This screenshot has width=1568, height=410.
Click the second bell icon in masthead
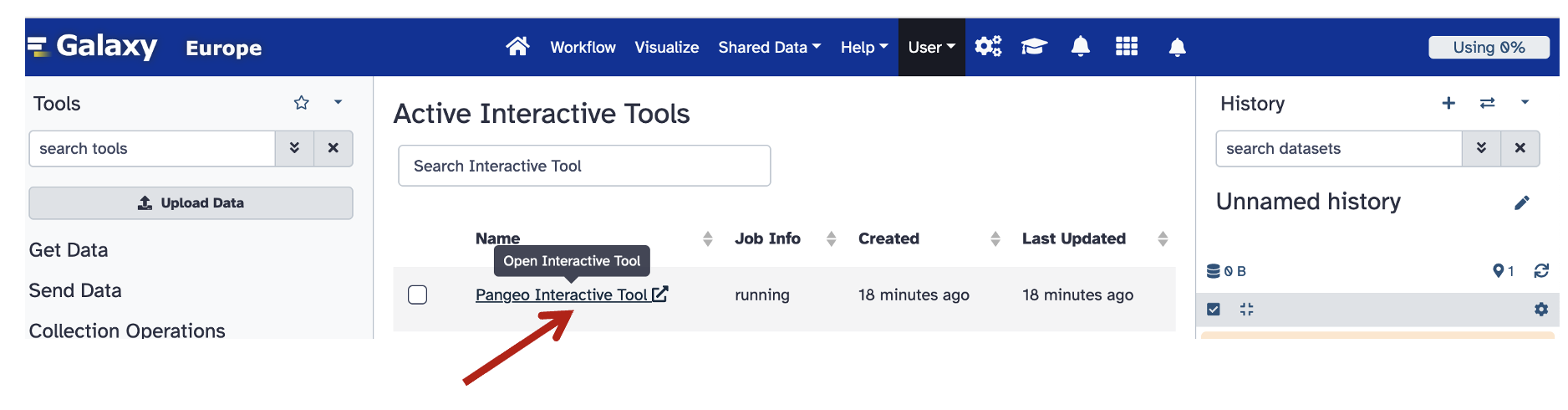[x=1177, y=48]
